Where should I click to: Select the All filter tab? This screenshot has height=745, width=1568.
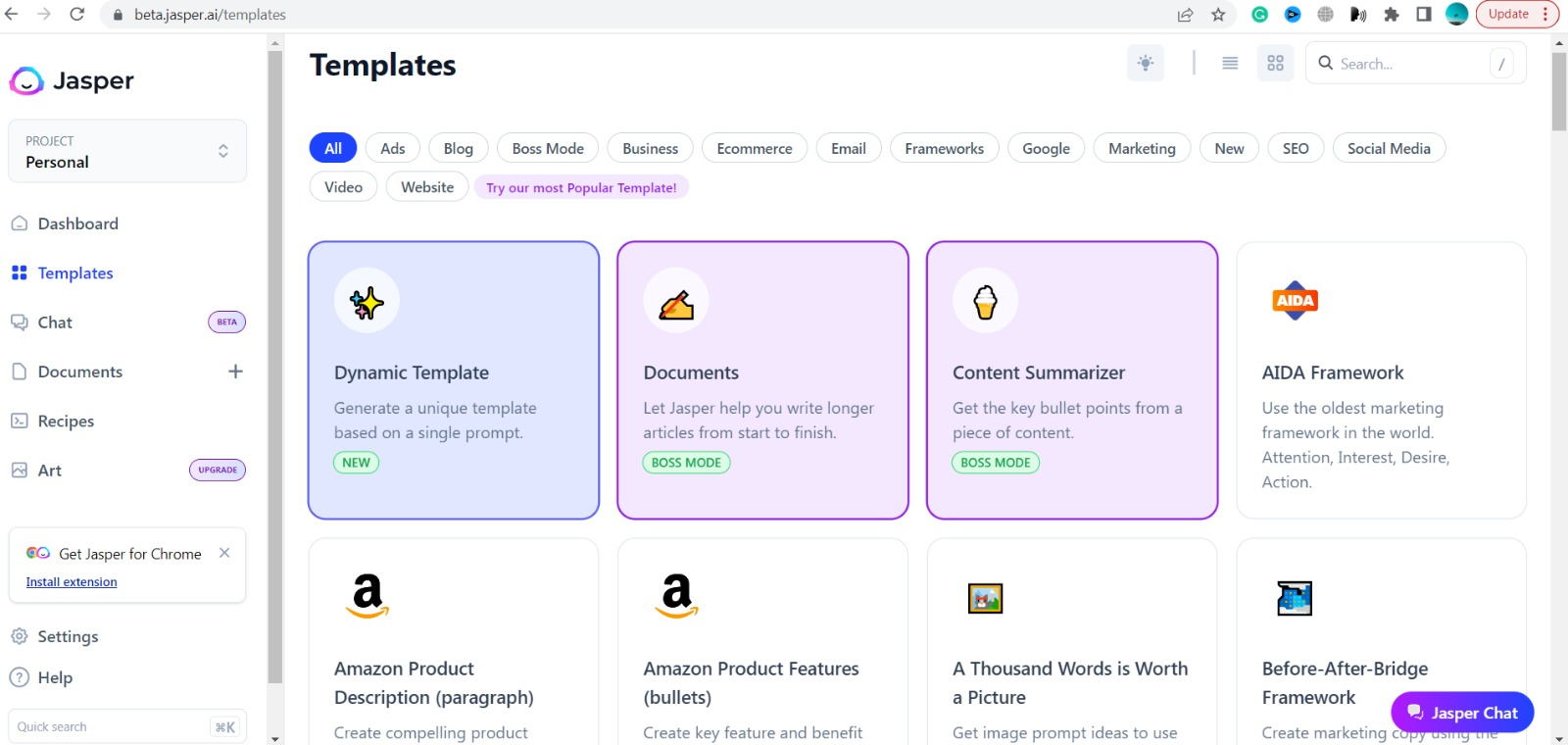[333, 148]
